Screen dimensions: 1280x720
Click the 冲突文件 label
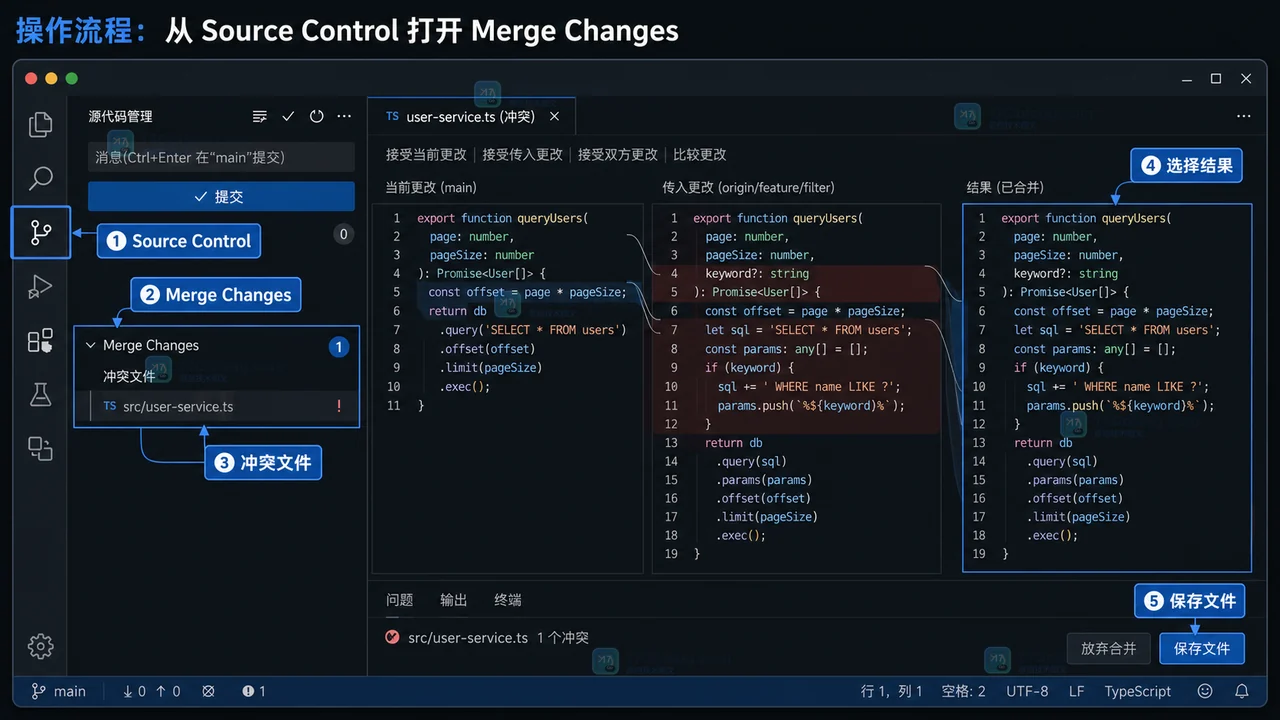pos(129,376)
